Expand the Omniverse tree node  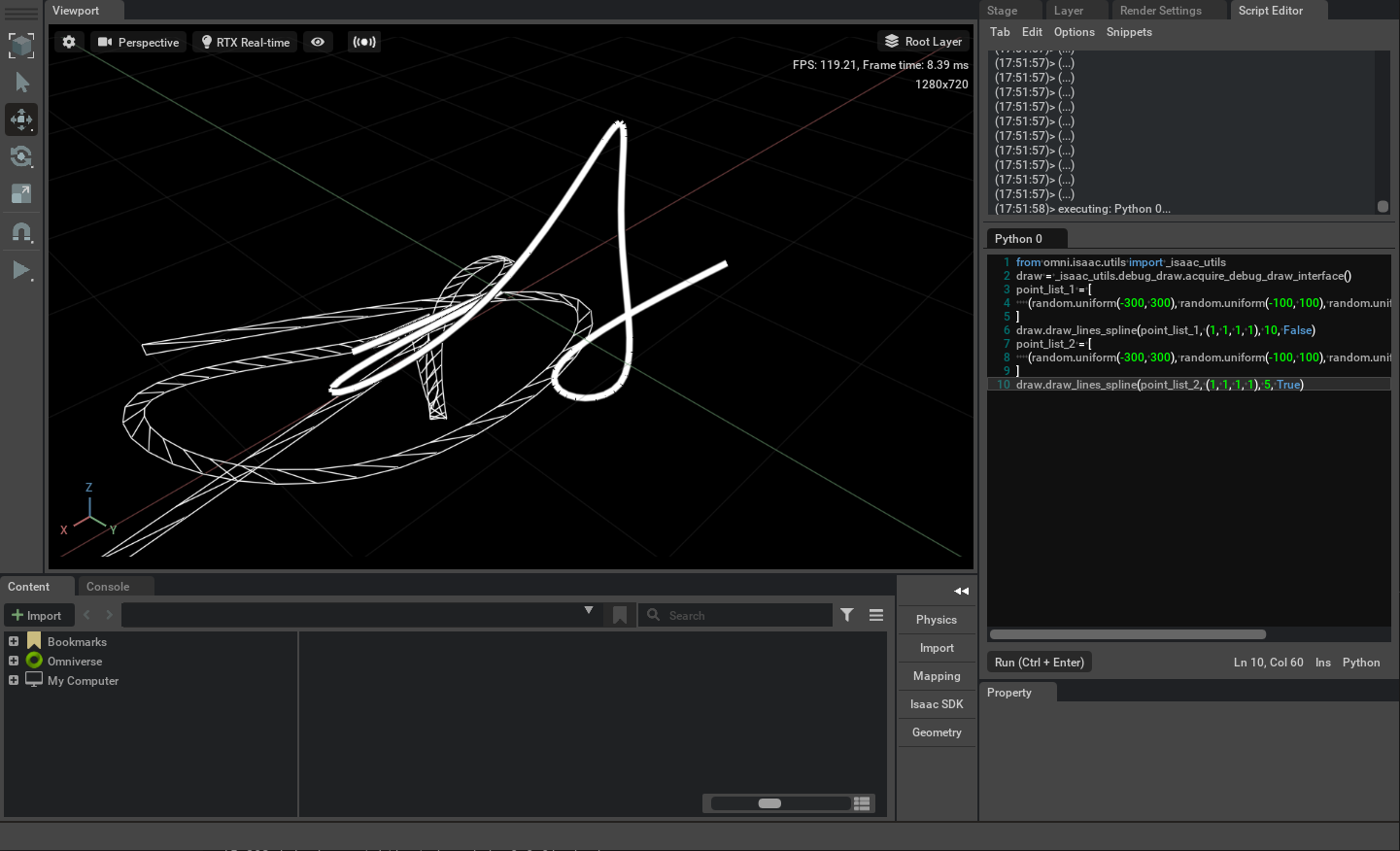(14, 661)
